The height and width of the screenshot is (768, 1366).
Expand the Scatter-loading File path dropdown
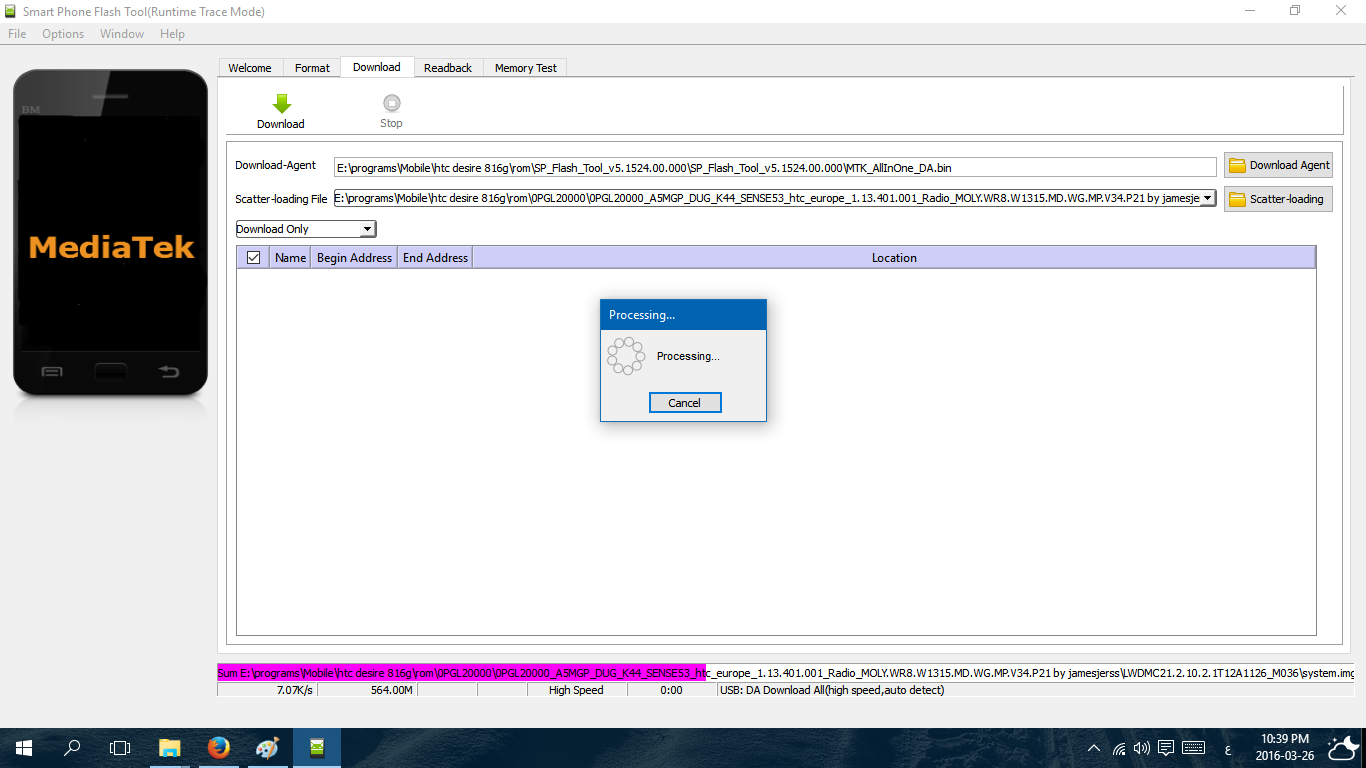coord(1208,198)
